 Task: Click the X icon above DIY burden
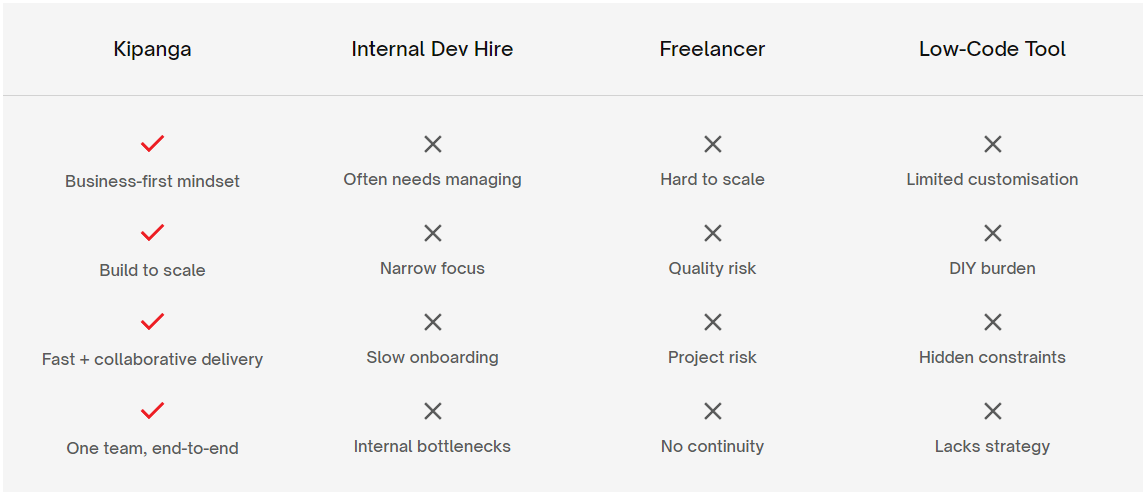pos(992,233)
